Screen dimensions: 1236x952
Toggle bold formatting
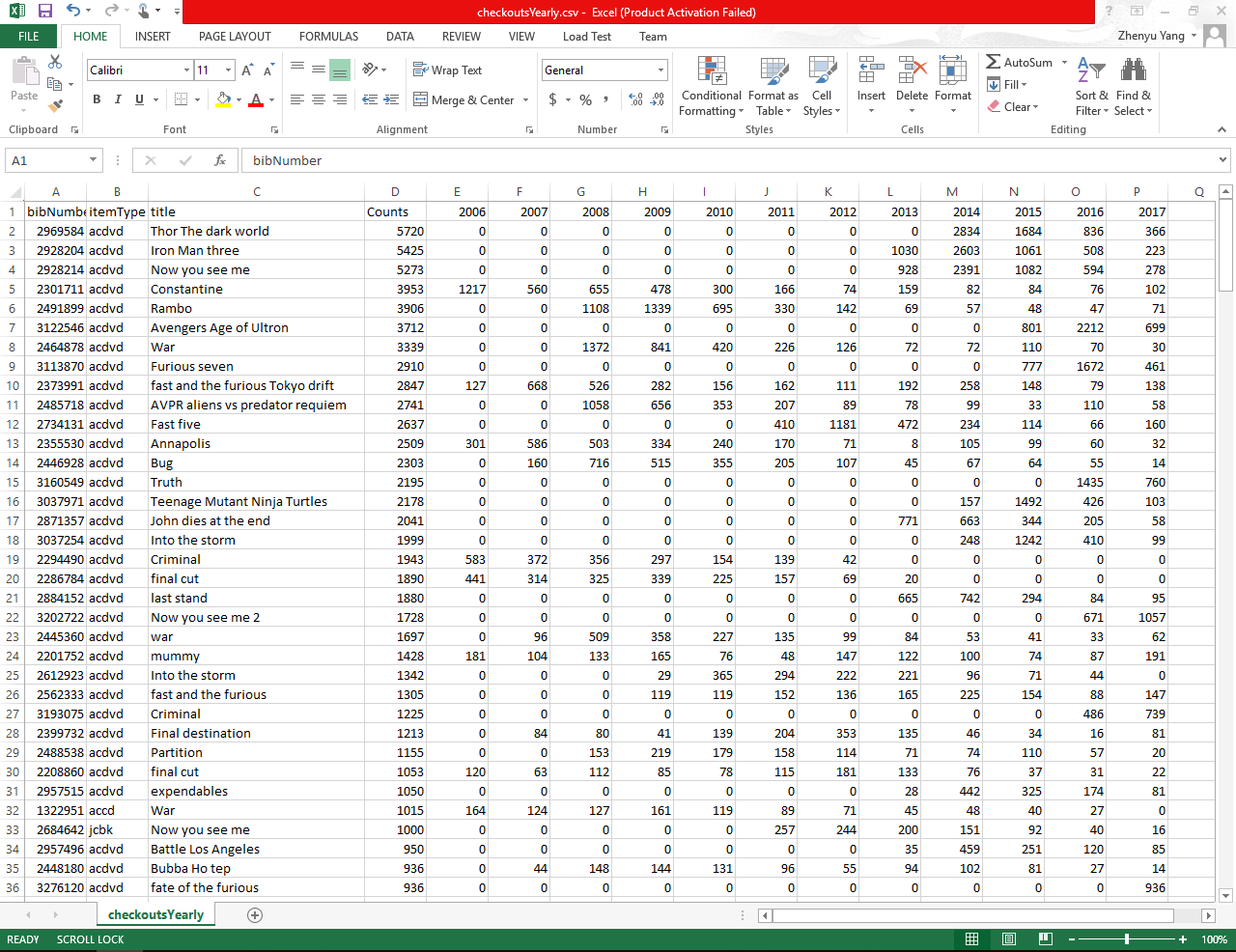[97, 99]
